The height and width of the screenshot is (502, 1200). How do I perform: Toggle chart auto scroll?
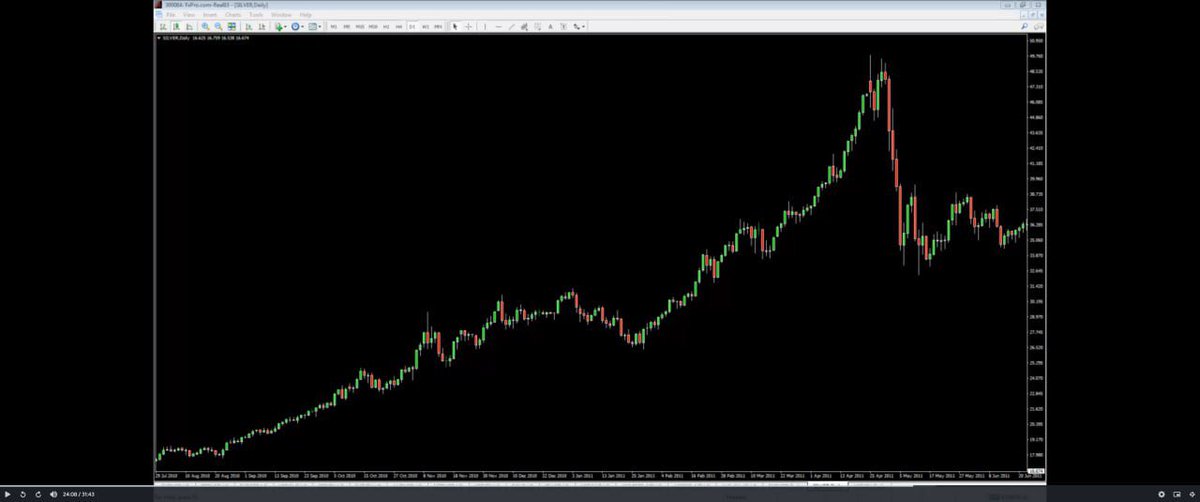(248, 27)
